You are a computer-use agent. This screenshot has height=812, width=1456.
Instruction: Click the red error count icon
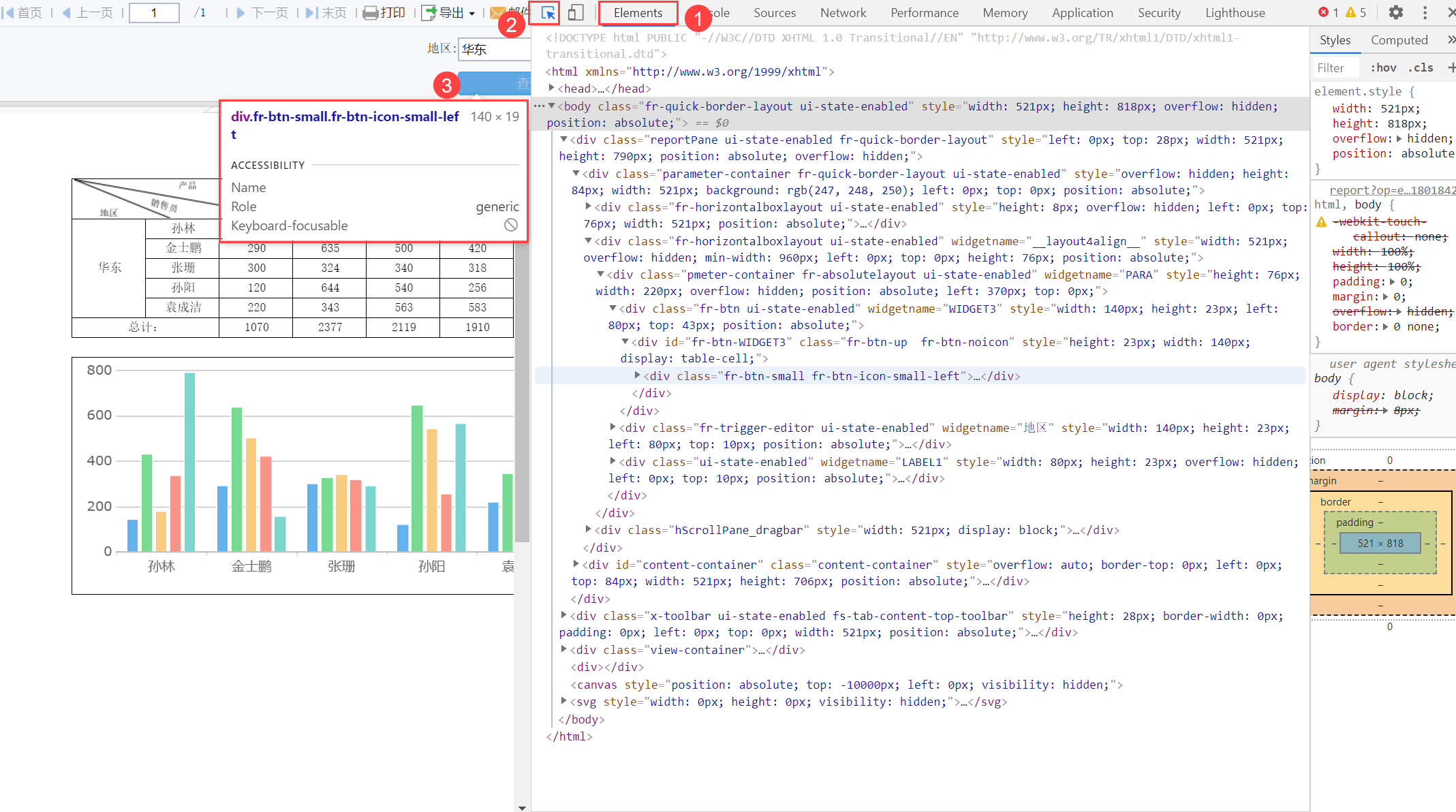(1324, 13)
